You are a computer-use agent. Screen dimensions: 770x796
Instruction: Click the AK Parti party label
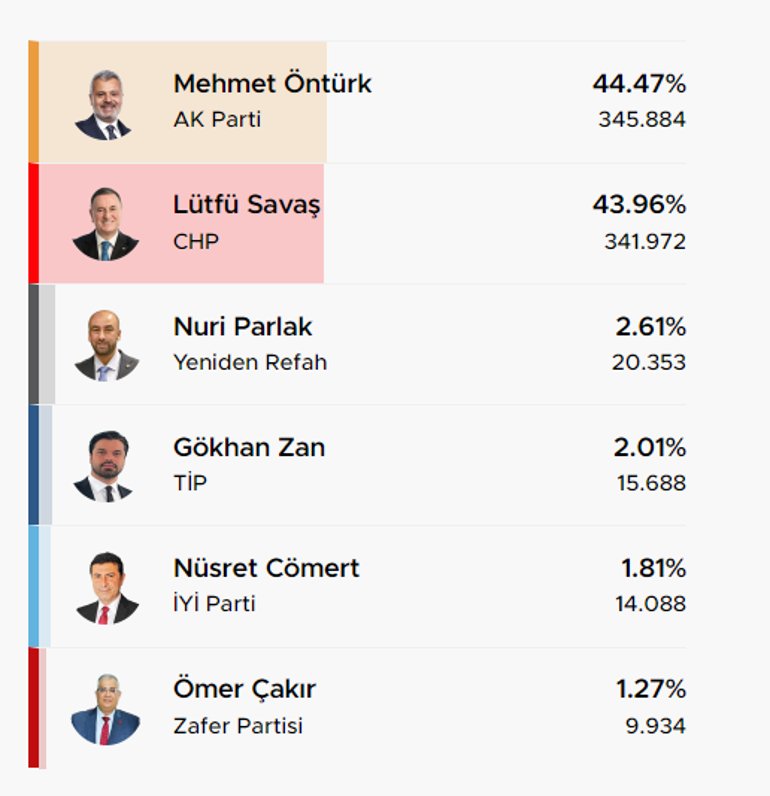coord(217,119)
